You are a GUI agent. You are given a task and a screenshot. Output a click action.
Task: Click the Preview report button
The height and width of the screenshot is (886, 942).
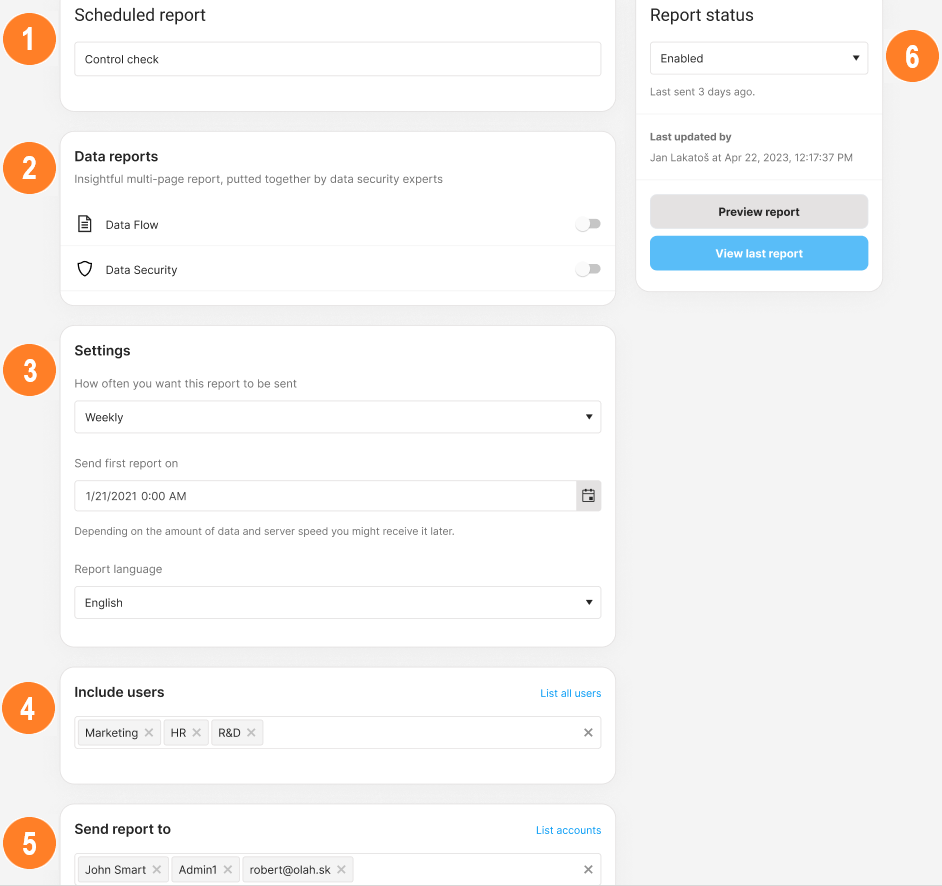pyautogui.click(x=758, y=212)
